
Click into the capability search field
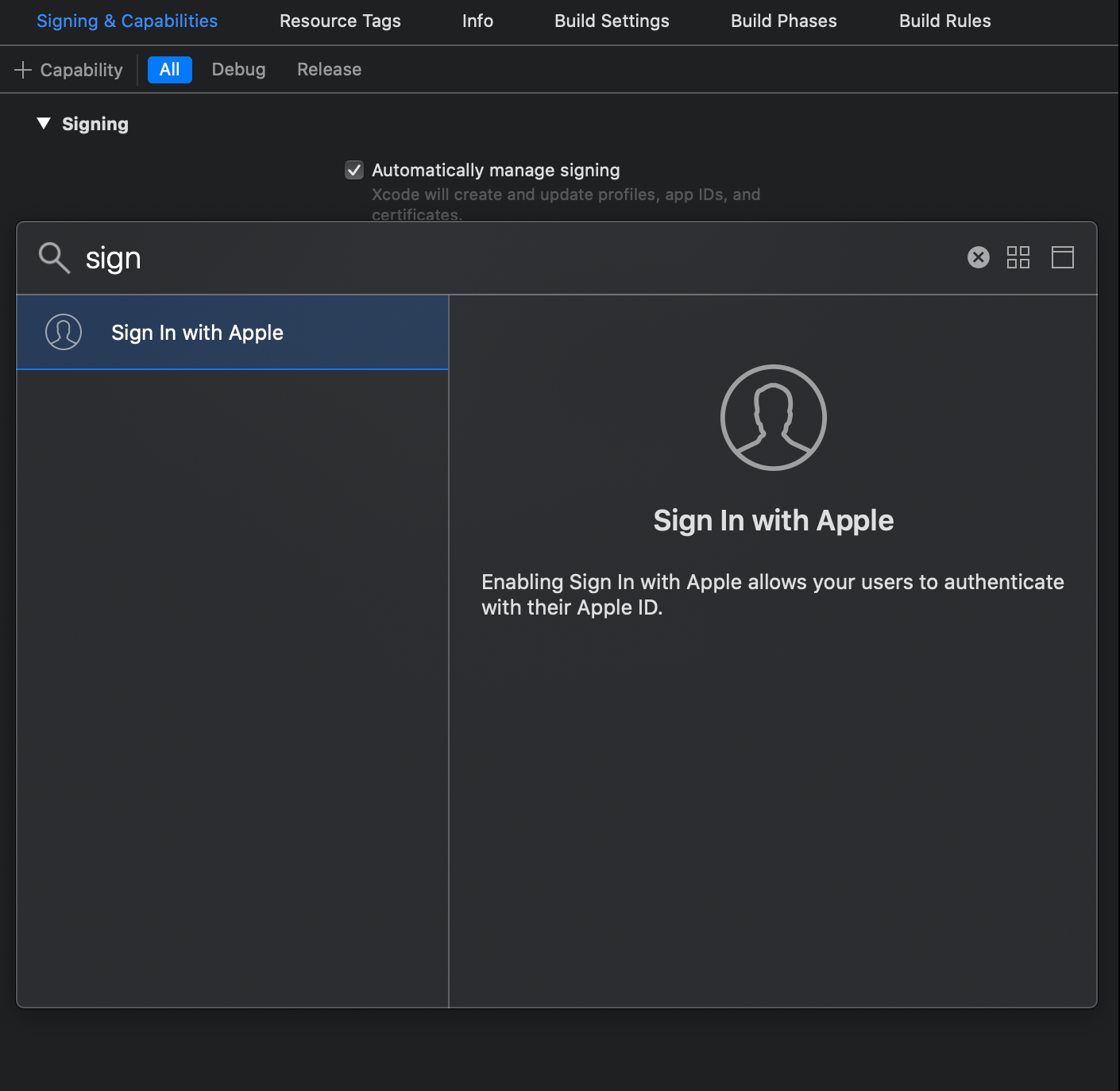516,258
